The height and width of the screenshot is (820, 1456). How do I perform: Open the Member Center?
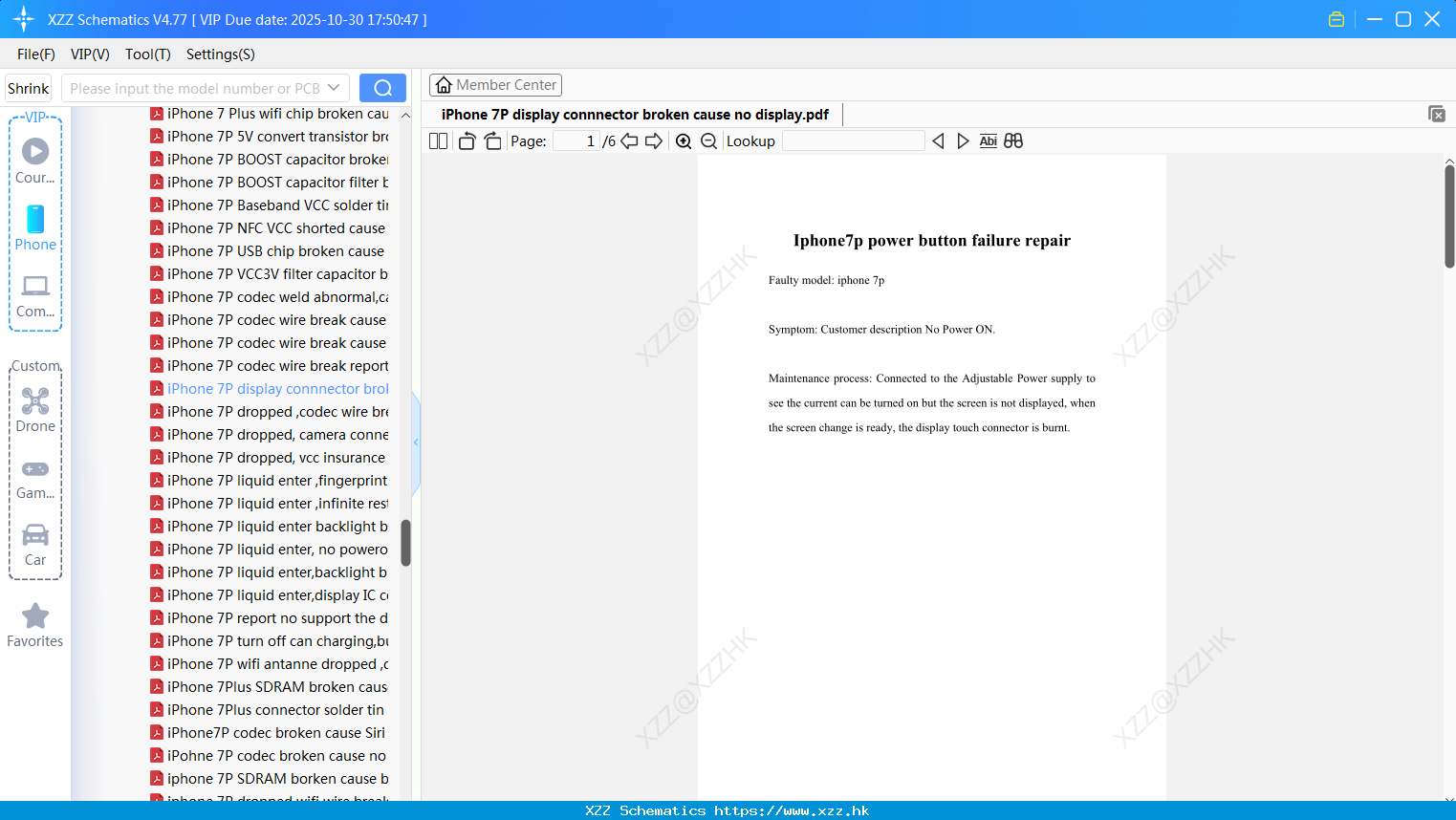[495, 85]
